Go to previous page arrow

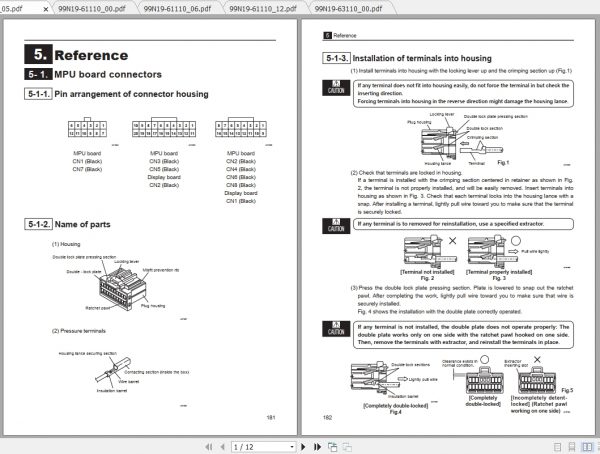[223, 447]
